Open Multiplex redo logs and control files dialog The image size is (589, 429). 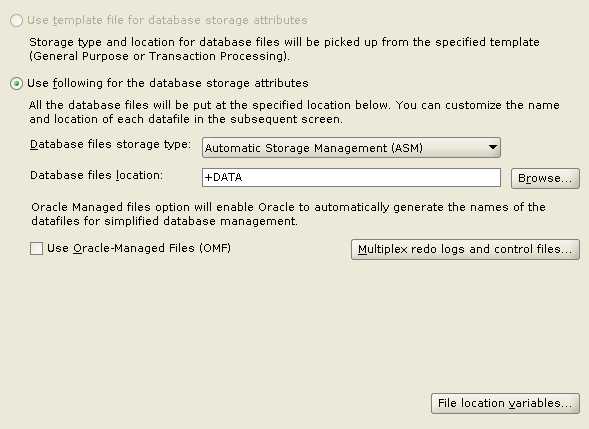(x=465, y=249)
